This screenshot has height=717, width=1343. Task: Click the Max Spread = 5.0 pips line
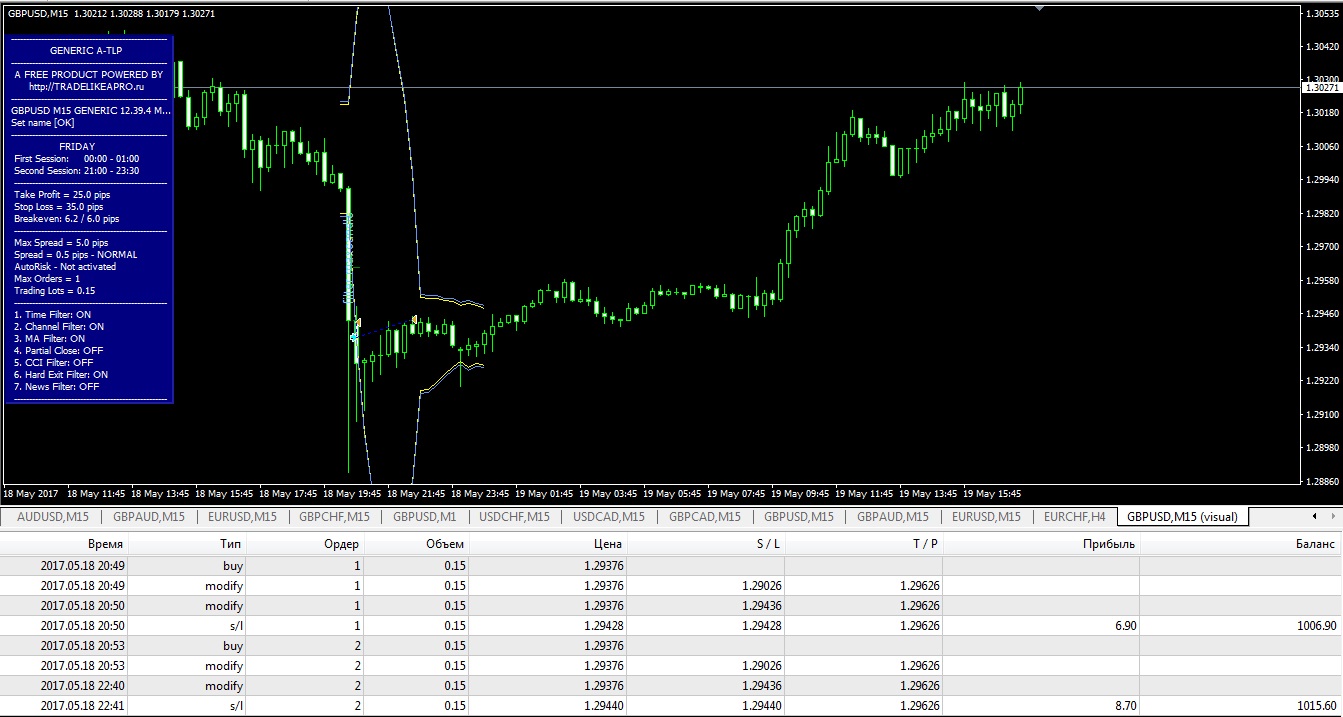tap(61, 243)
